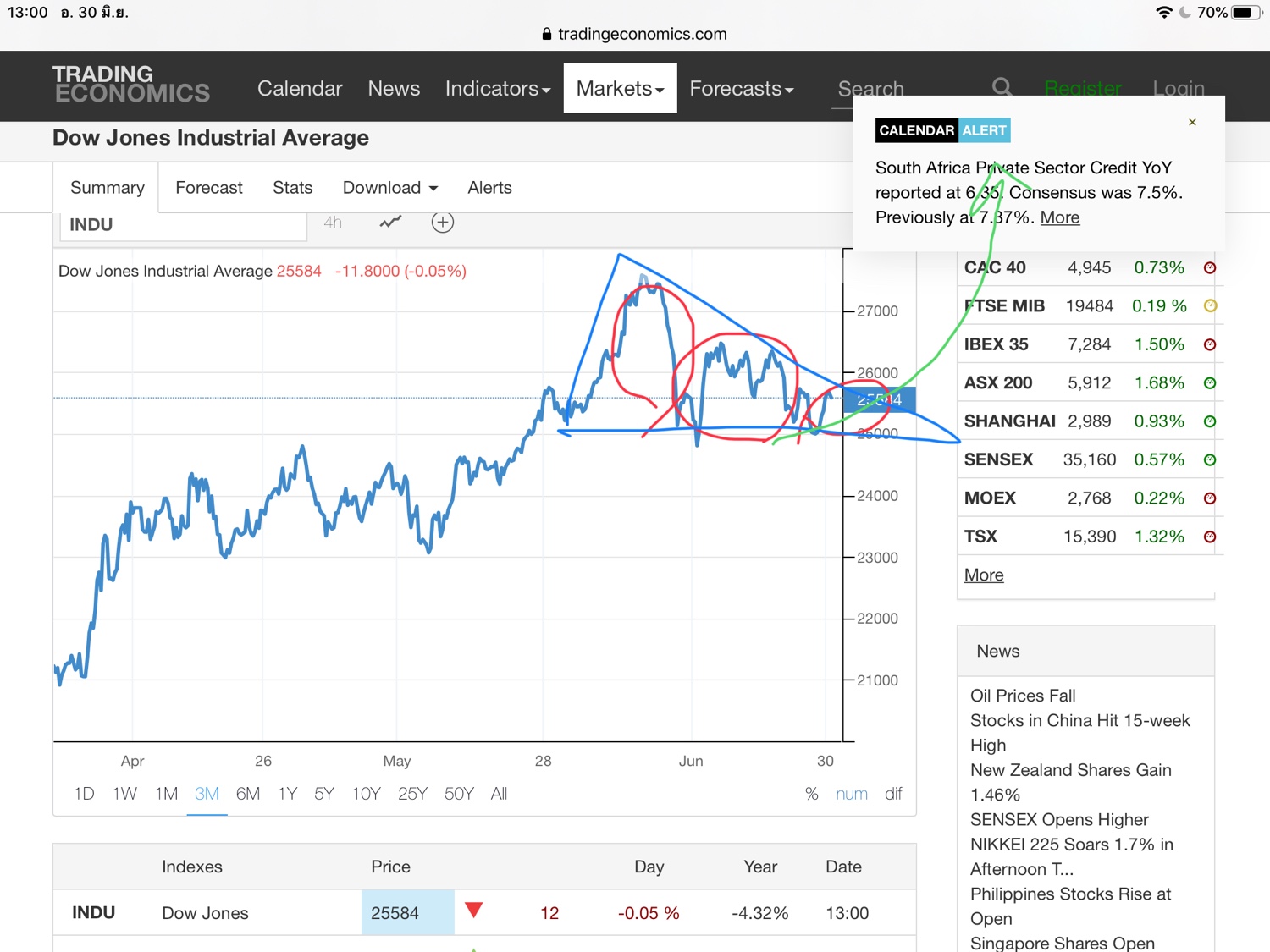Click the Login link

click(1179, 88)
